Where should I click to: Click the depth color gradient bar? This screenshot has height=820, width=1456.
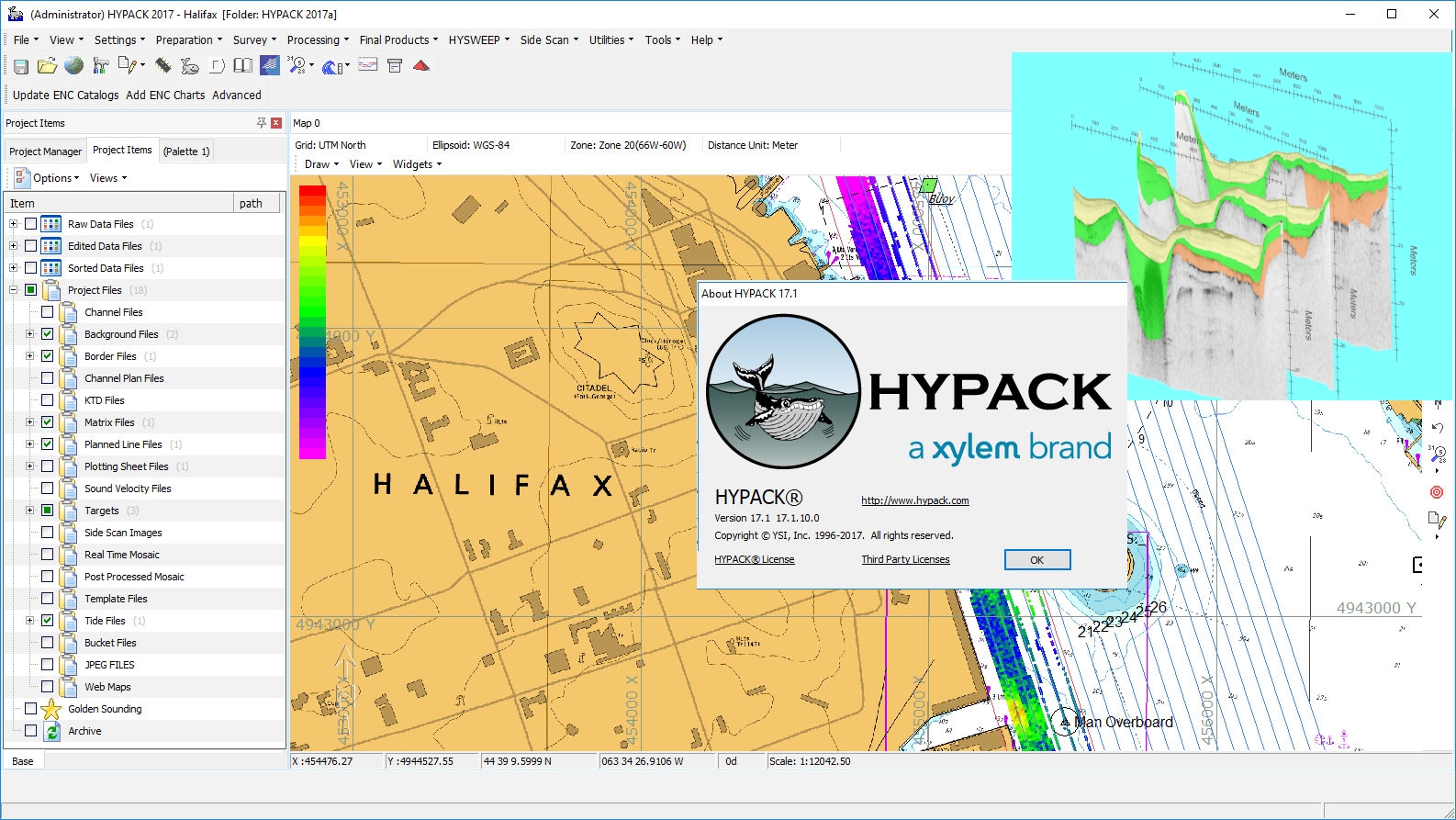[312, 321]
